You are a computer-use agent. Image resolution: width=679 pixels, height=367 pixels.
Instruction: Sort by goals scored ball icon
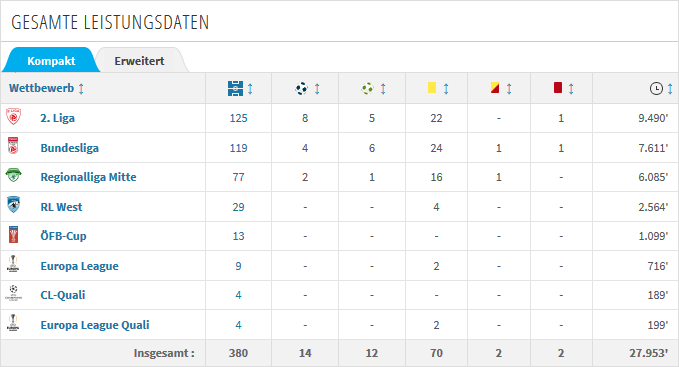[x=301, y=89]
